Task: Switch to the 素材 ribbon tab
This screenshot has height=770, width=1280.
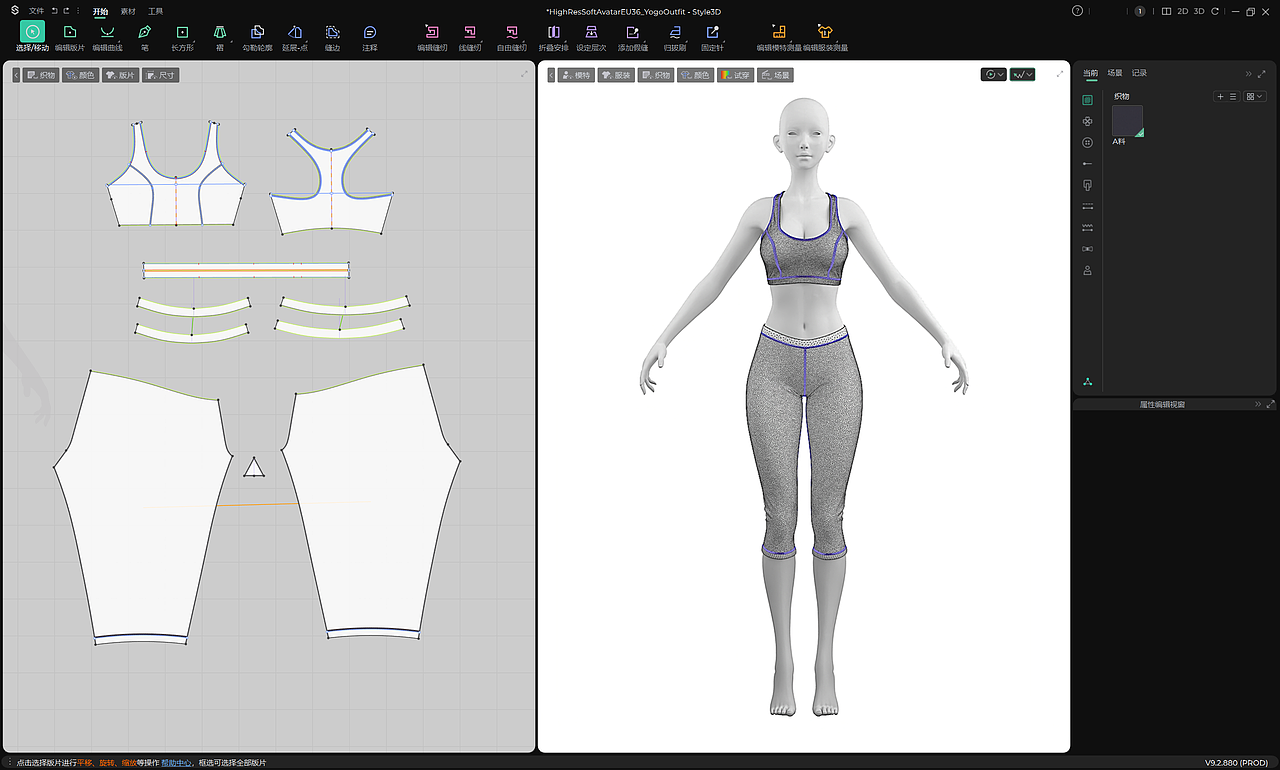Action: [128, 11]
